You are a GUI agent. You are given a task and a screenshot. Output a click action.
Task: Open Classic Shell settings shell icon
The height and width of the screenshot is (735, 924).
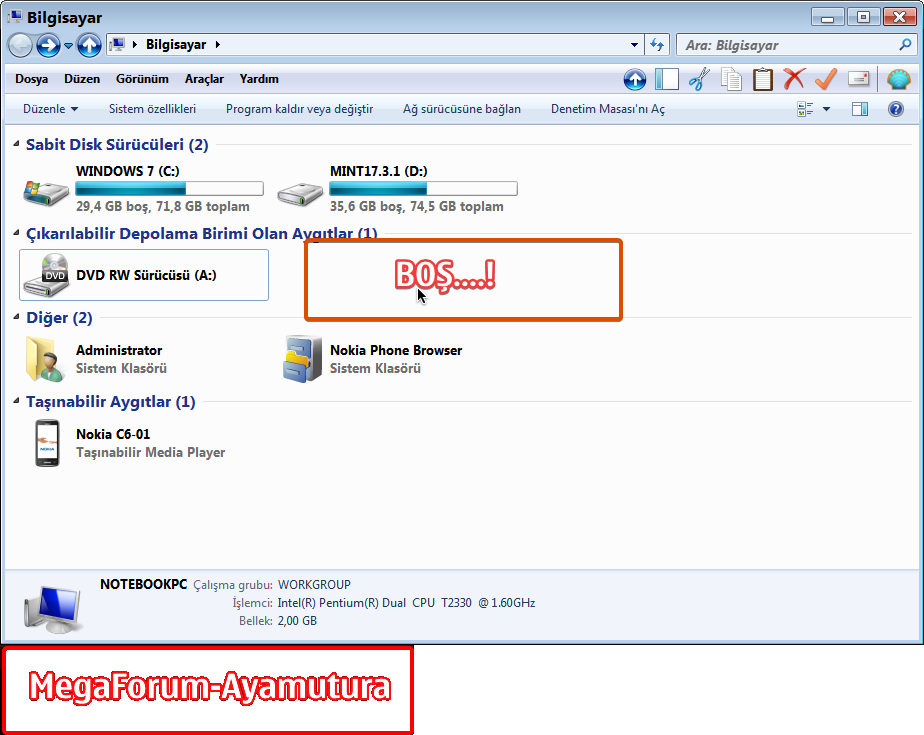(899, 79)
